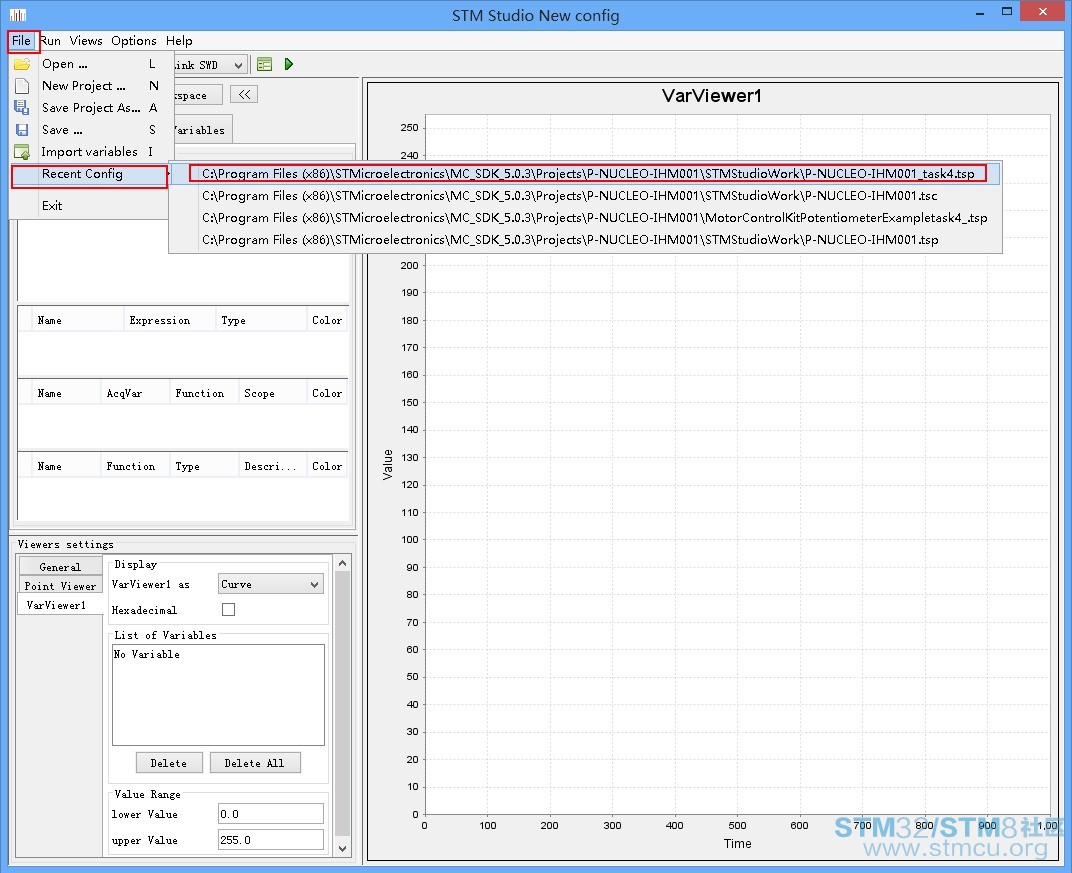Click the Delete button
Viewport: 1072px width, 873px height.
click(x=169, y=763)
